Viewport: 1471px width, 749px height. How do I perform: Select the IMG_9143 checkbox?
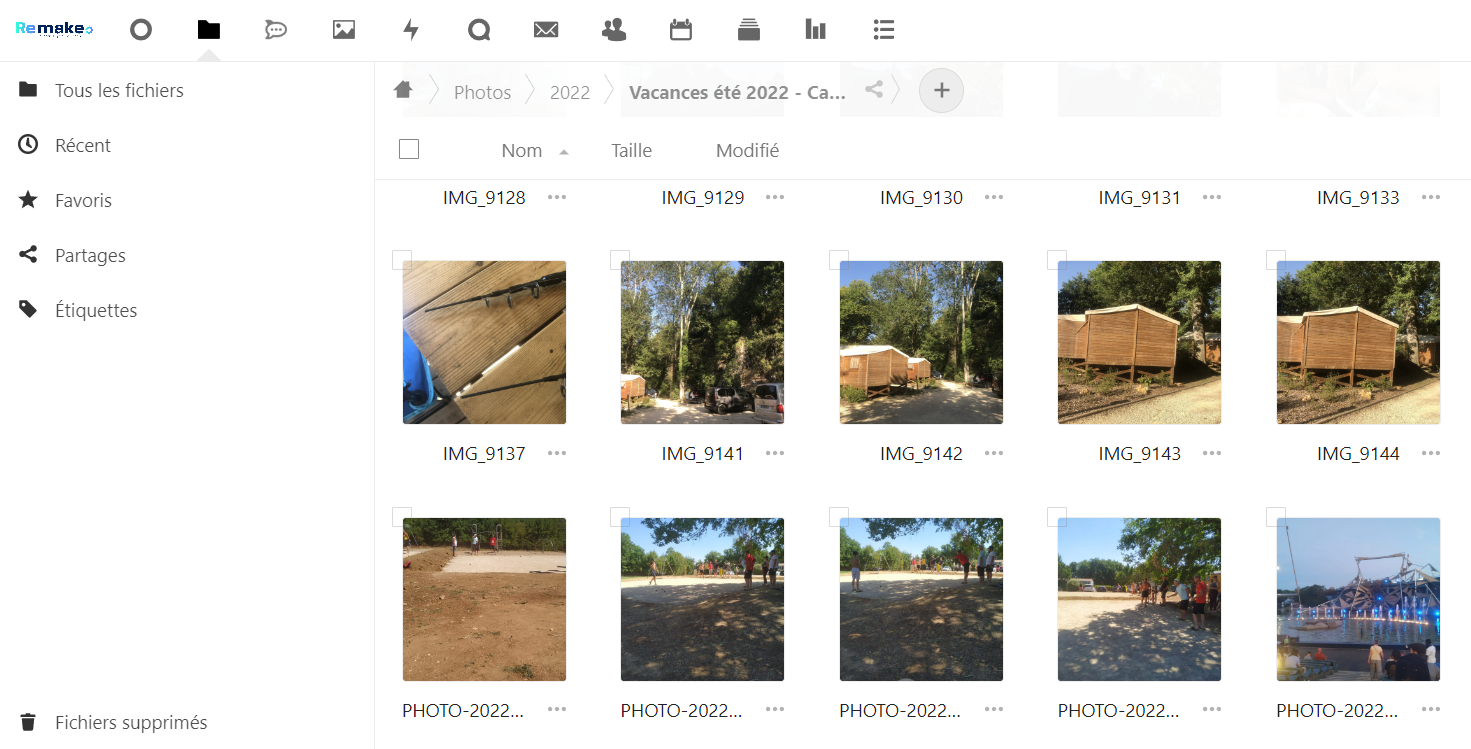[1057, 260]
